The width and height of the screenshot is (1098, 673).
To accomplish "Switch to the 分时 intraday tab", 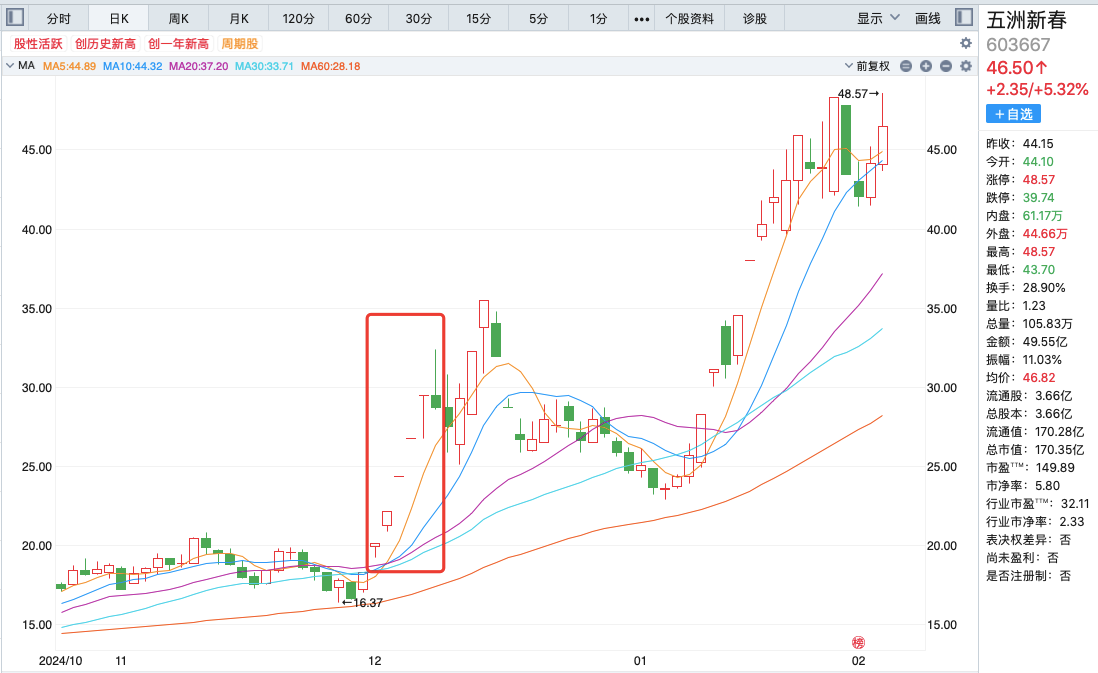I will (x=59, y=19).
